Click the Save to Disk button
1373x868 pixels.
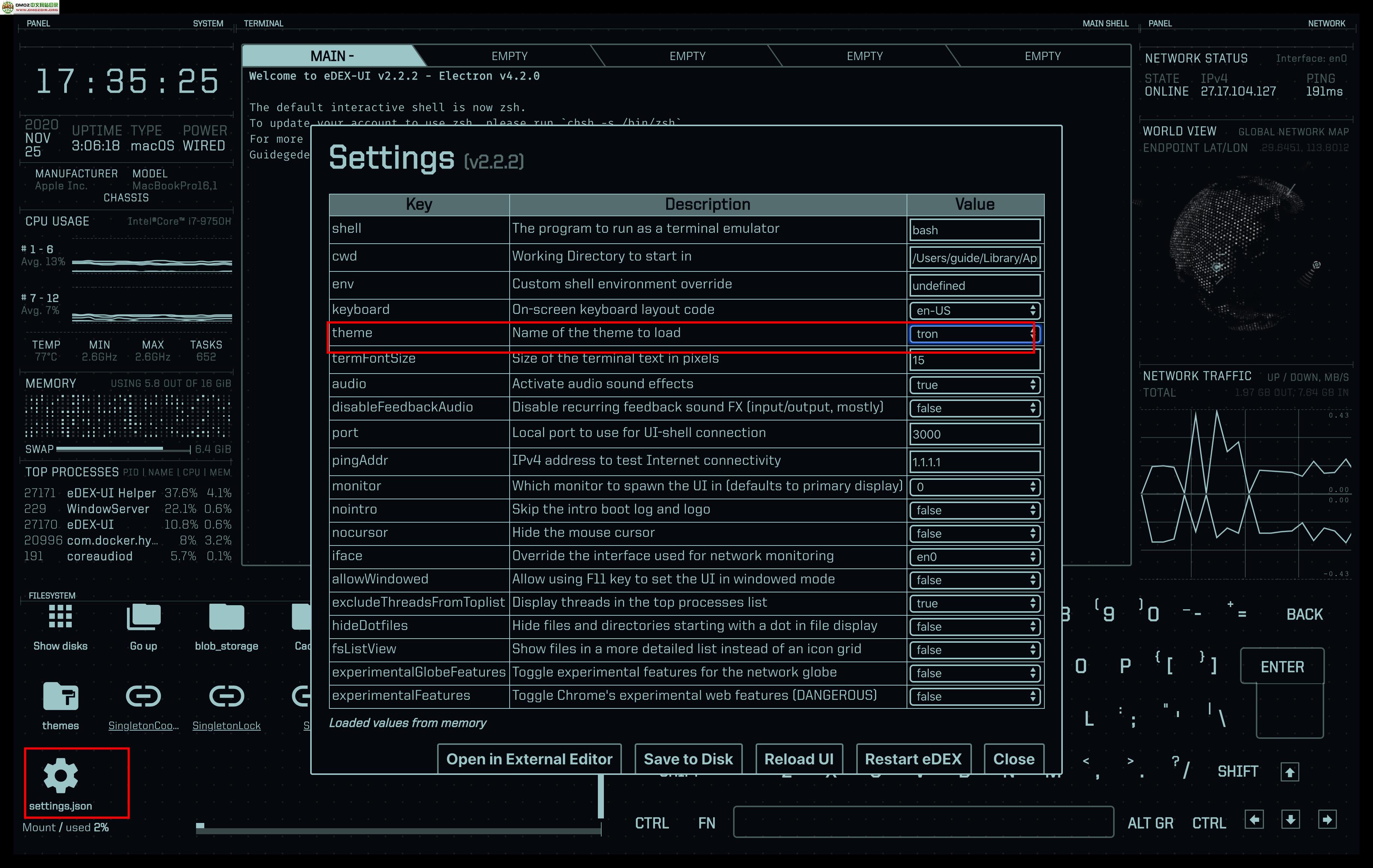pyautogui.click(x=688, y=759)
